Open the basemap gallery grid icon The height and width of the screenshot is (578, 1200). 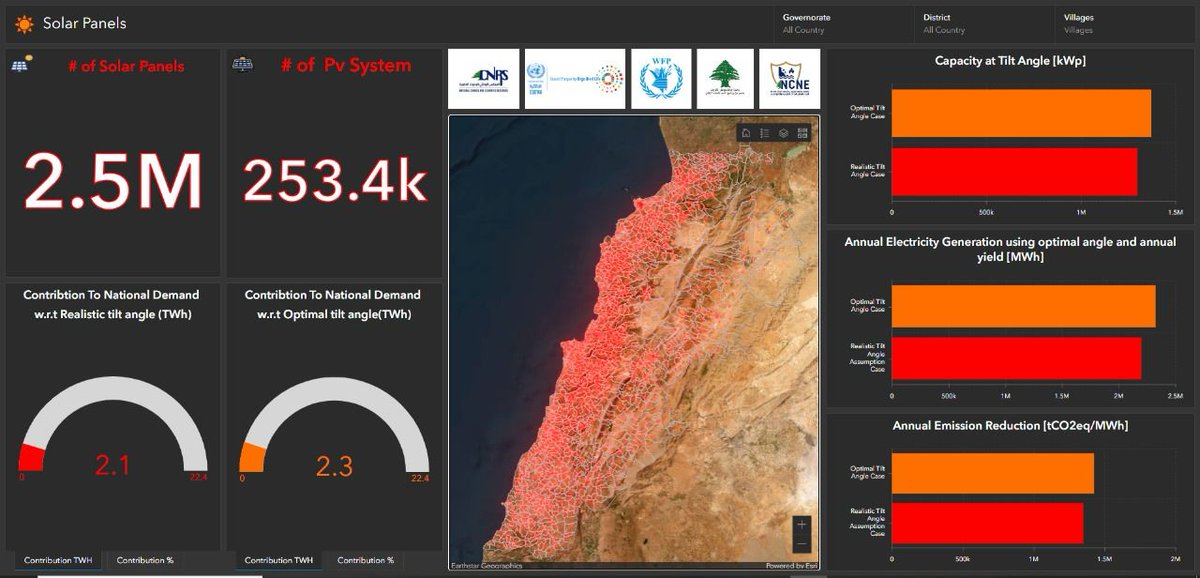[x=803, y=133]
